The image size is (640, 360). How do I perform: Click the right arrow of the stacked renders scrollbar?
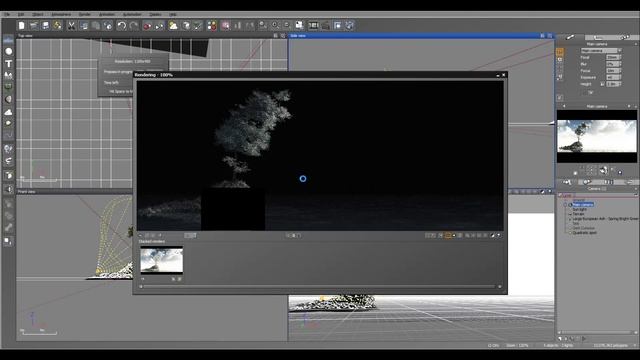click(500, 287)
